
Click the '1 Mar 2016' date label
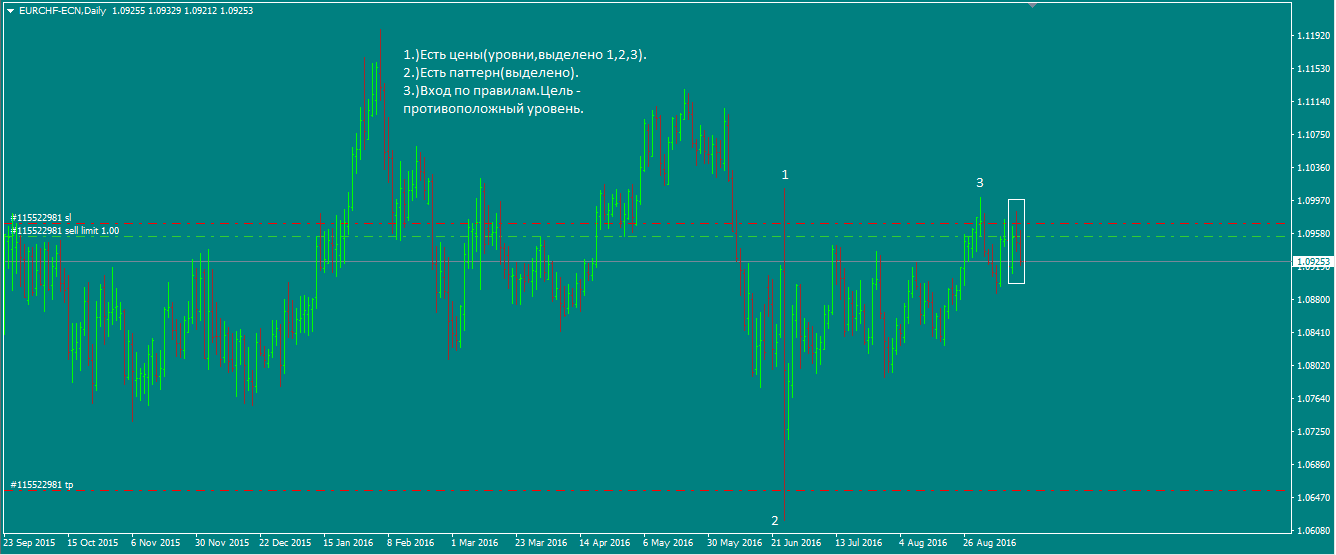[475, 543]
